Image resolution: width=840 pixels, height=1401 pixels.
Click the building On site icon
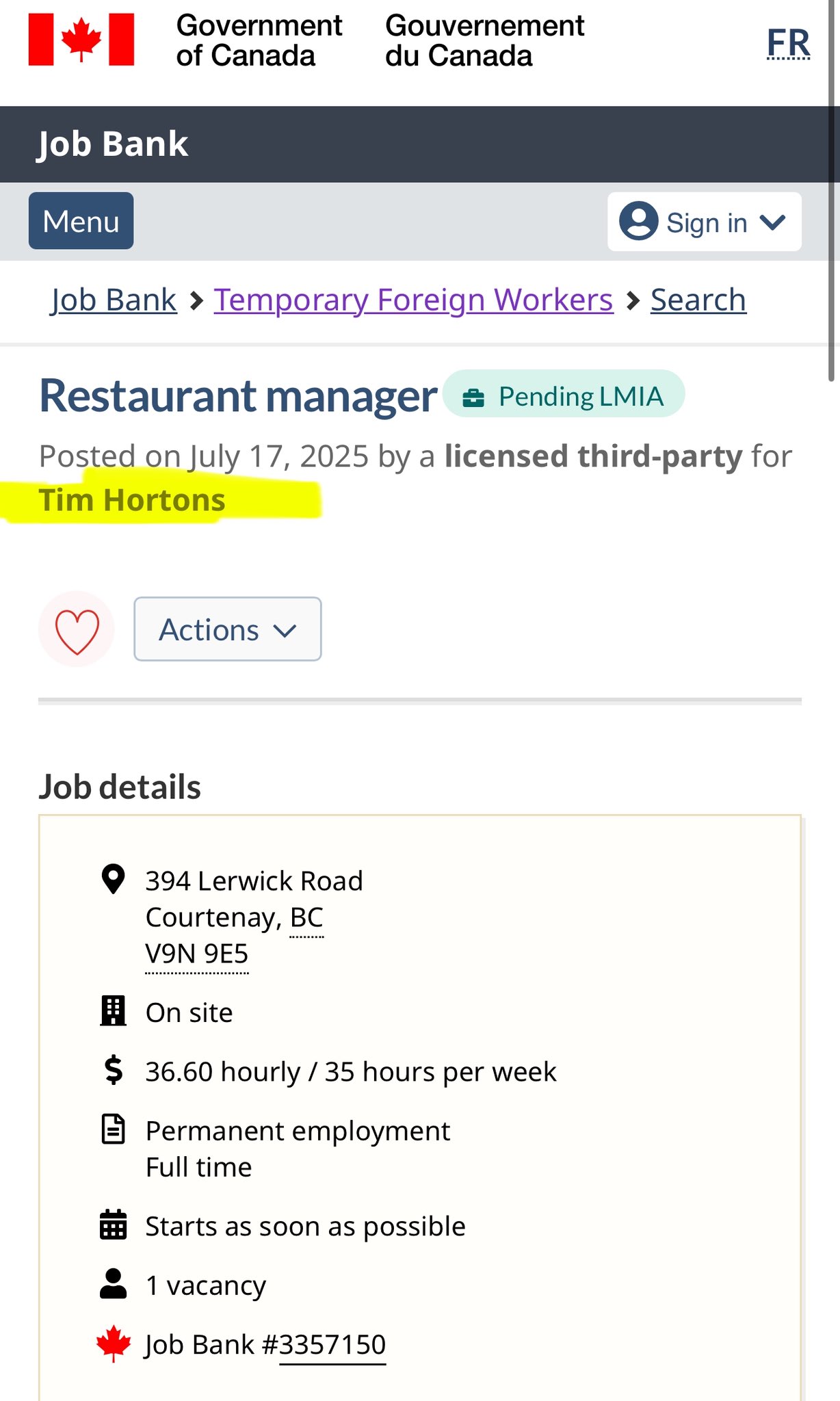point(113,1011)
